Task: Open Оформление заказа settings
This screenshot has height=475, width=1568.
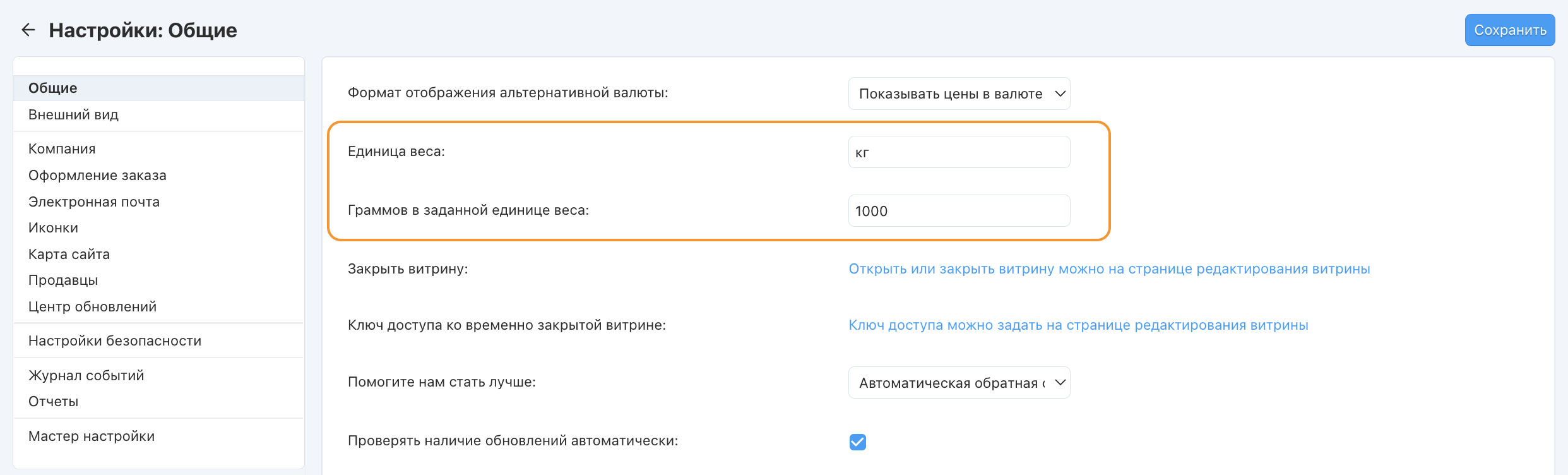Action: pos(97,176)
